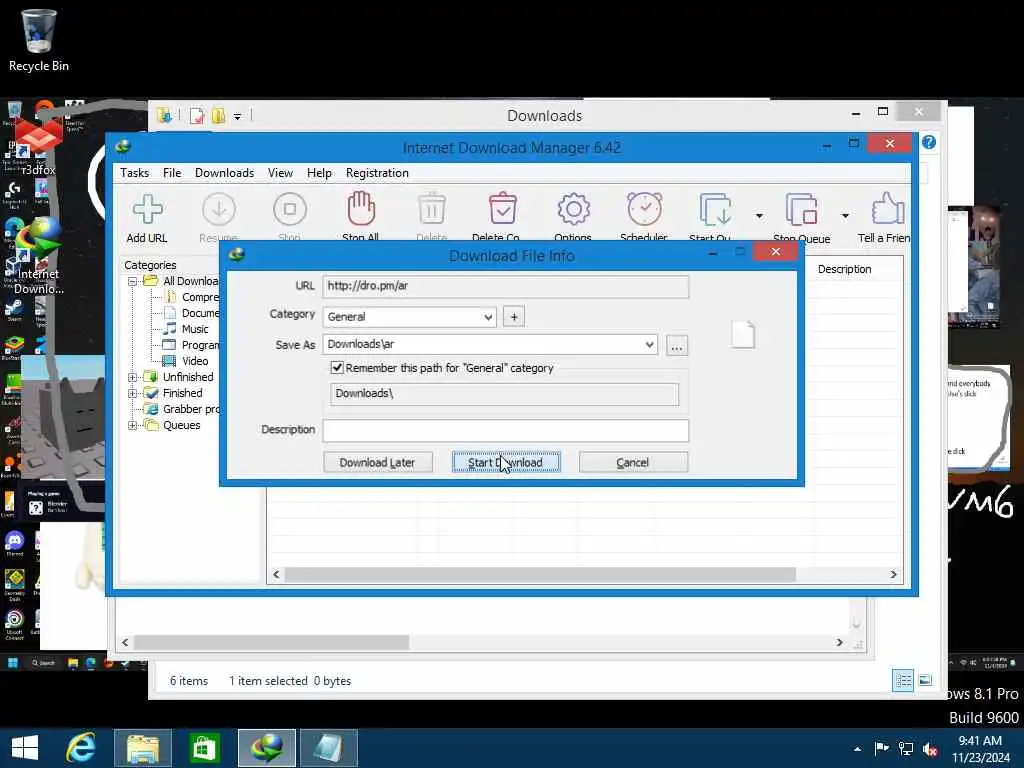Screen dimensions: 1024x768
Task: Open the File menu
Action: [x=172, y=173]
